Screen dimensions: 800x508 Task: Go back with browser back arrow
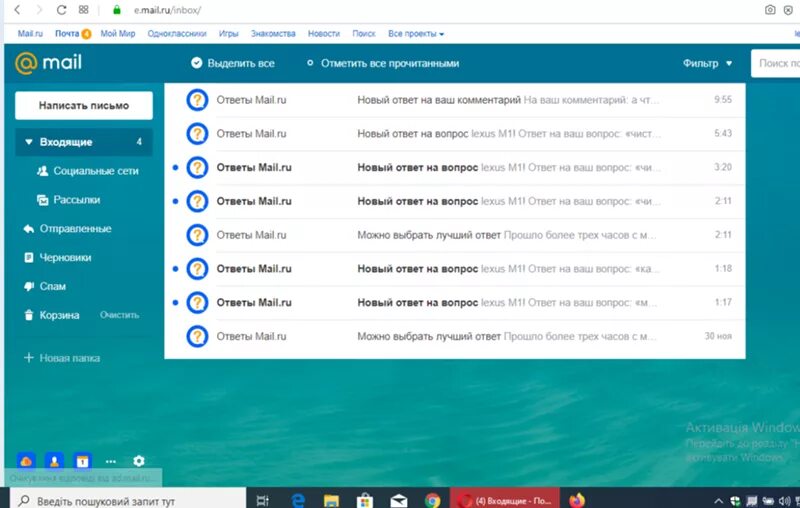pos(17,10)
